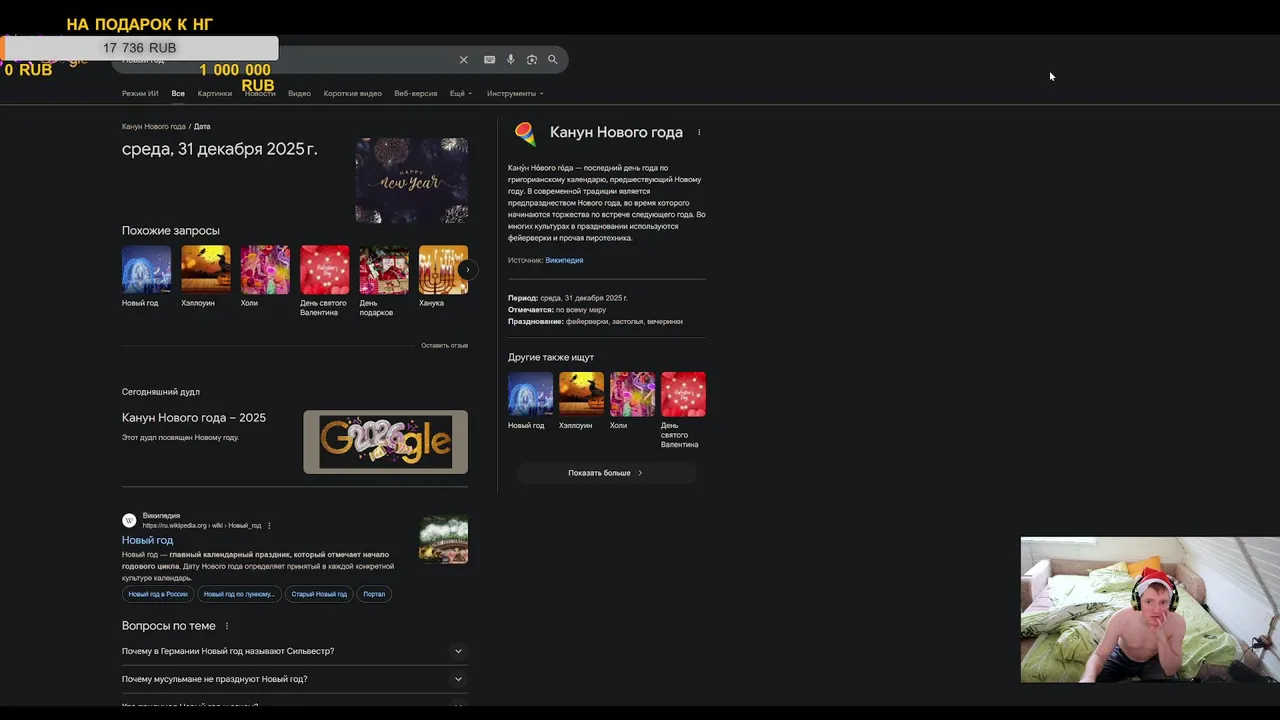Click the Старый Новый год chip
The width and height of the screenshot is (1280, 720).
[x=319, y=594]
